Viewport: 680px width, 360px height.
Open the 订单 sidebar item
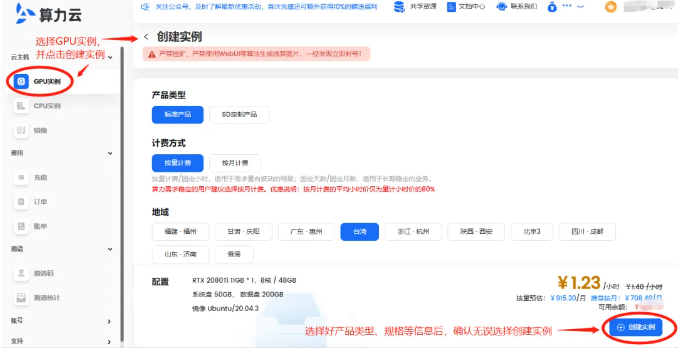pyautogui.click(x=30, y=202)
